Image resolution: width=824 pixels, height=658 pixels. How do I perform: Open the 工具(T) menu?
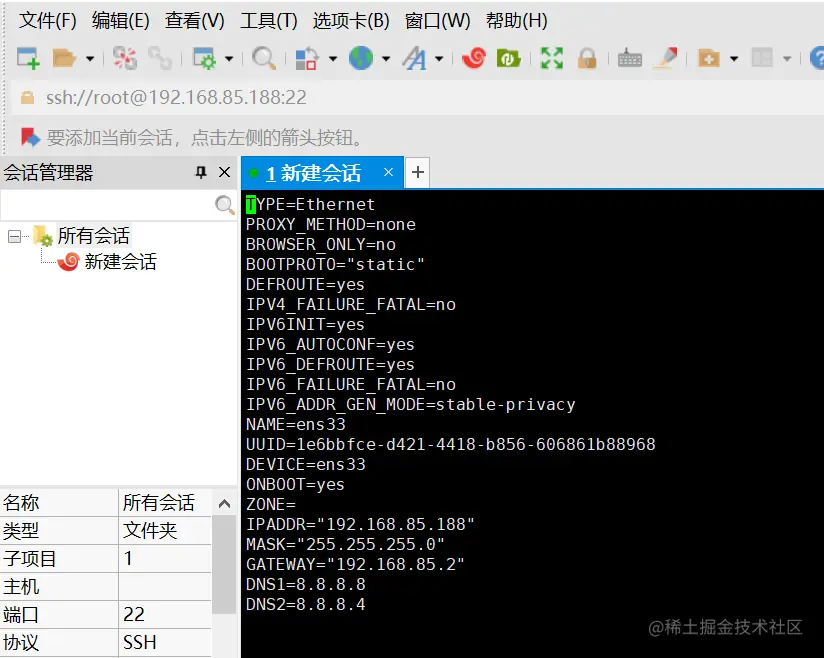click(x=269, y=20)
